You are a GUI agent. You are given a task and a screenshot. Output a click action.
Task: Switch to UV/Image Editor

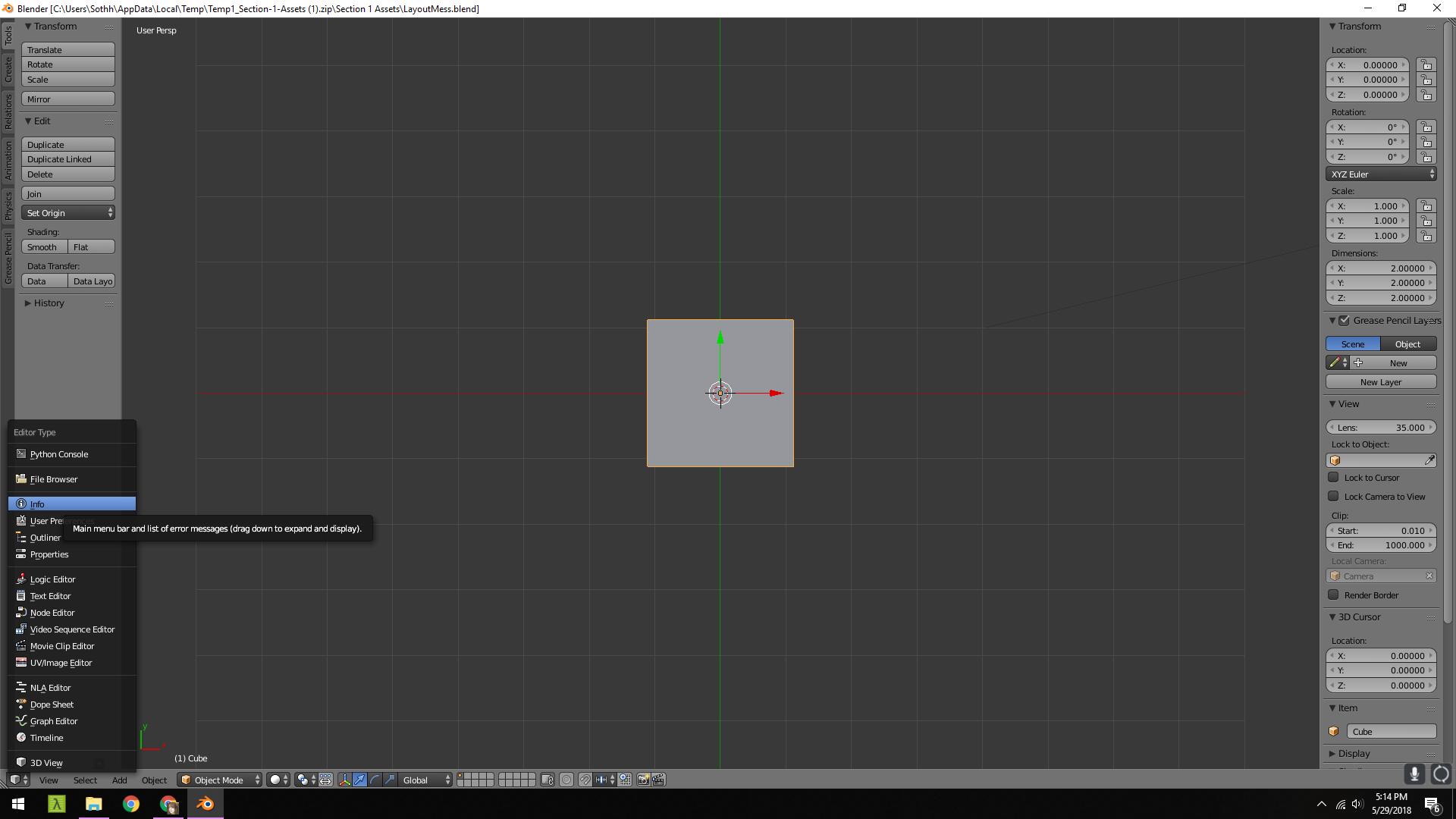[x=72, y=663]
